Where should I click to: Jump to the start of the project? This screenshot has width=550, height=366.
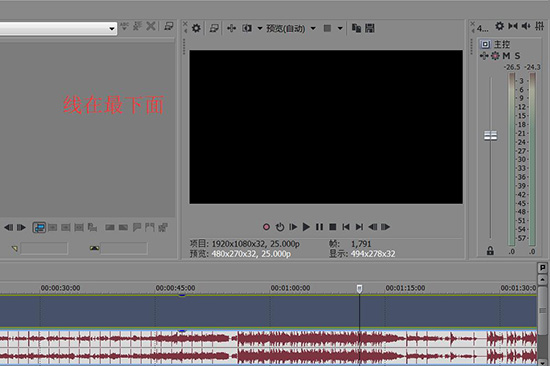(346, 227)
